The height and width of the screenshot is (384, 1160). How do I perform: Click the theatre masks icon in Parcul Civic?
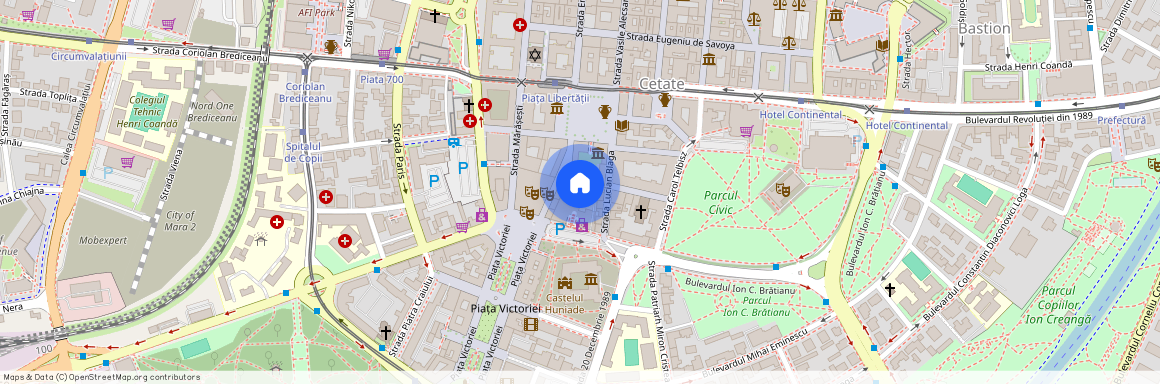(x=783, y=189)
